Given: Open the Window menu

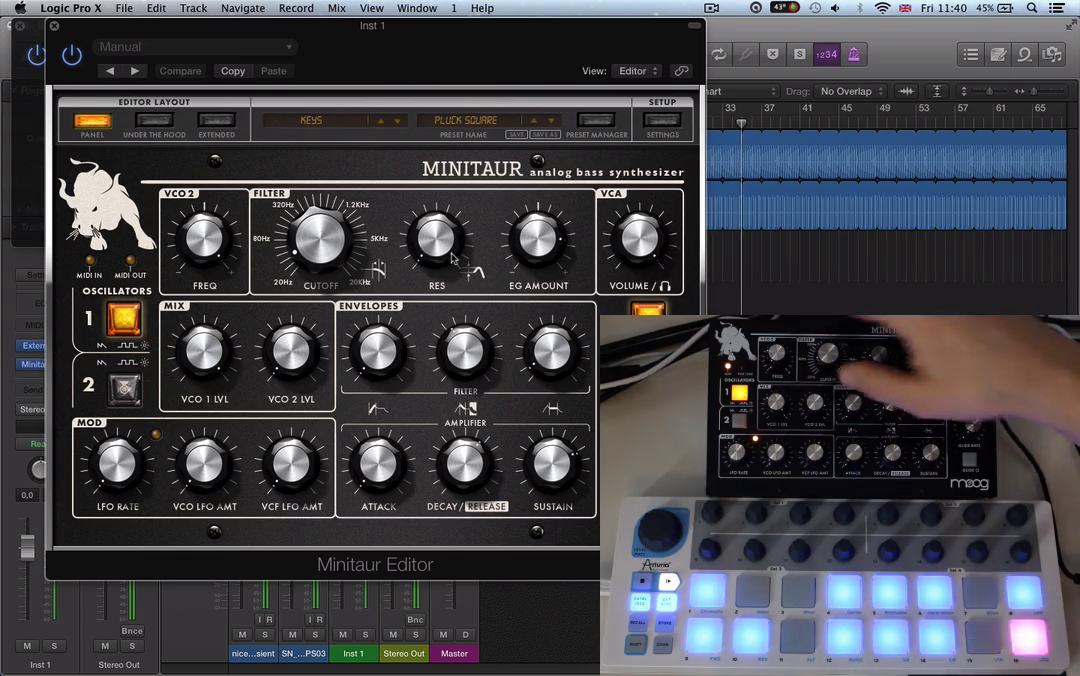Looking at the screenshot, I should [x=417, y=8].
